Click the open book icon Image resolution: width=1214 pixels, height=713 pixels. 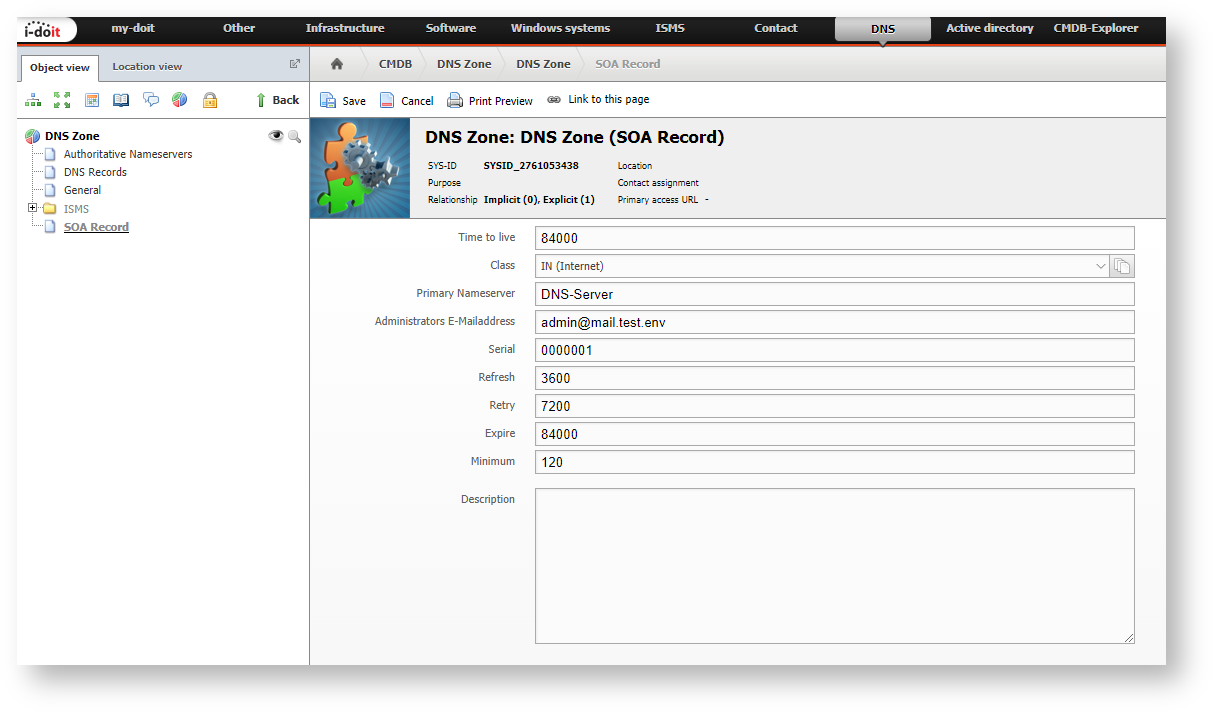click(121, 100)
